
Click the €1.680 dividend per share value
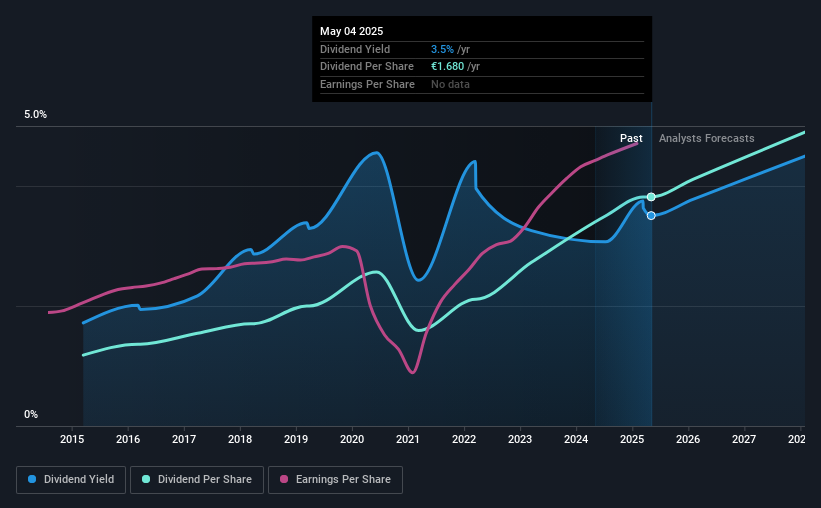447,67
